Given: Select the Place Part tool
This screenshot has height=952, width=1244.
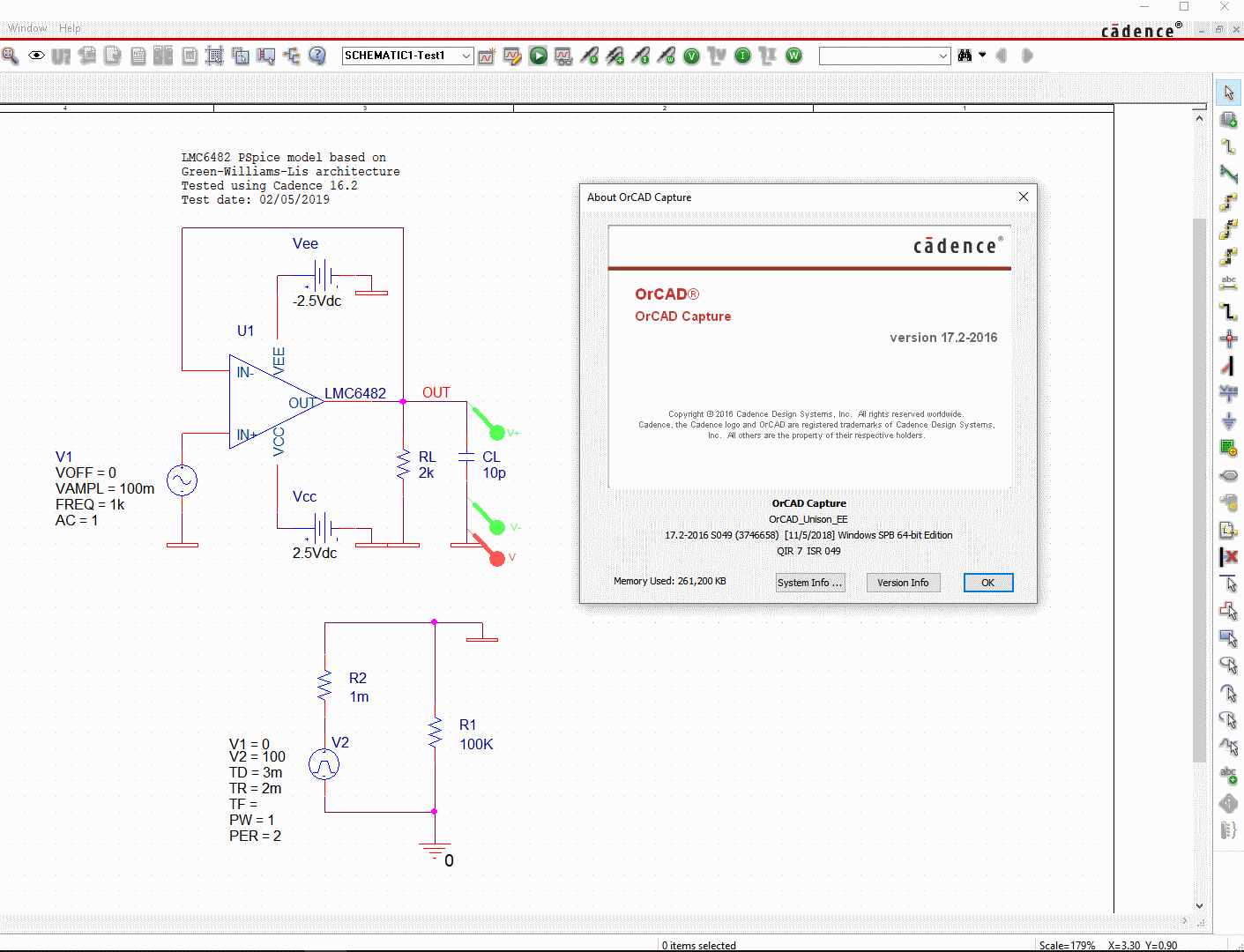Looking at the screenshot, I should point(1229,119).
